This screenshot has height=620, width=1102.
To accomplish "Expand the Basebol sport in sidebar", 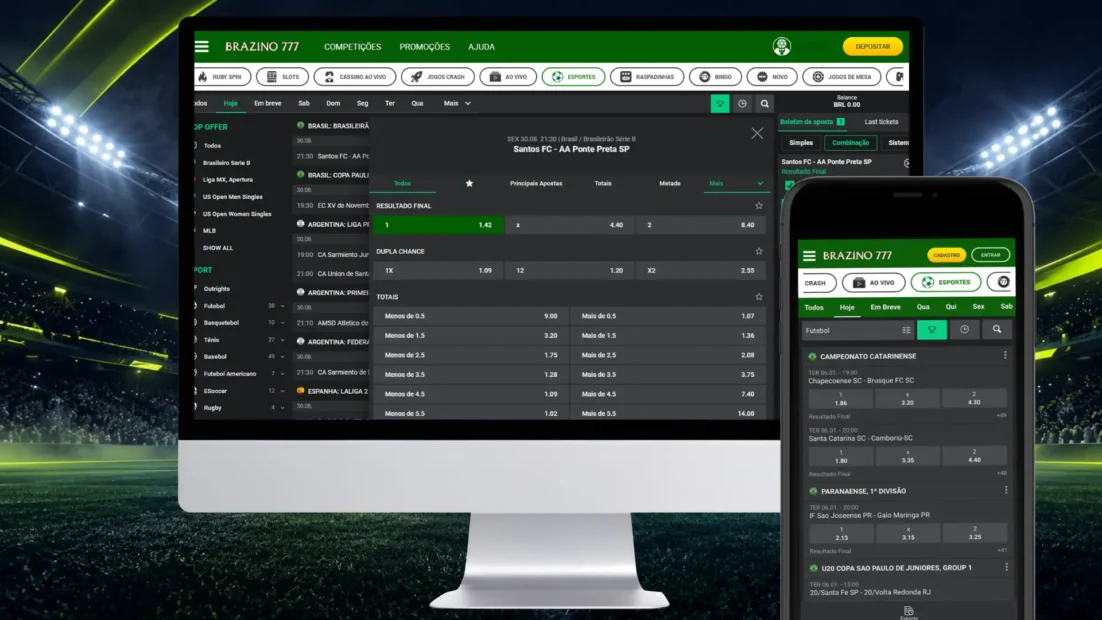I will click(x=283, y=356).
